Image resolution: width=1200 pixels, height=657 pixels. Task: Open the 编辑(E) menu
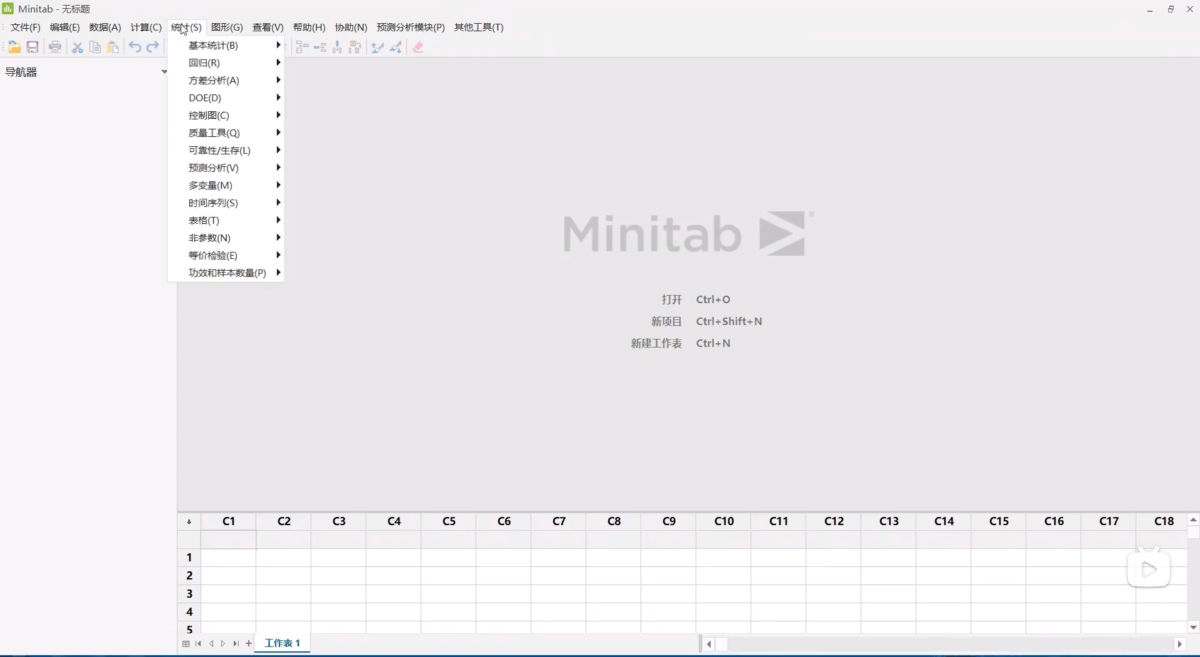click(x=65, y=27)
